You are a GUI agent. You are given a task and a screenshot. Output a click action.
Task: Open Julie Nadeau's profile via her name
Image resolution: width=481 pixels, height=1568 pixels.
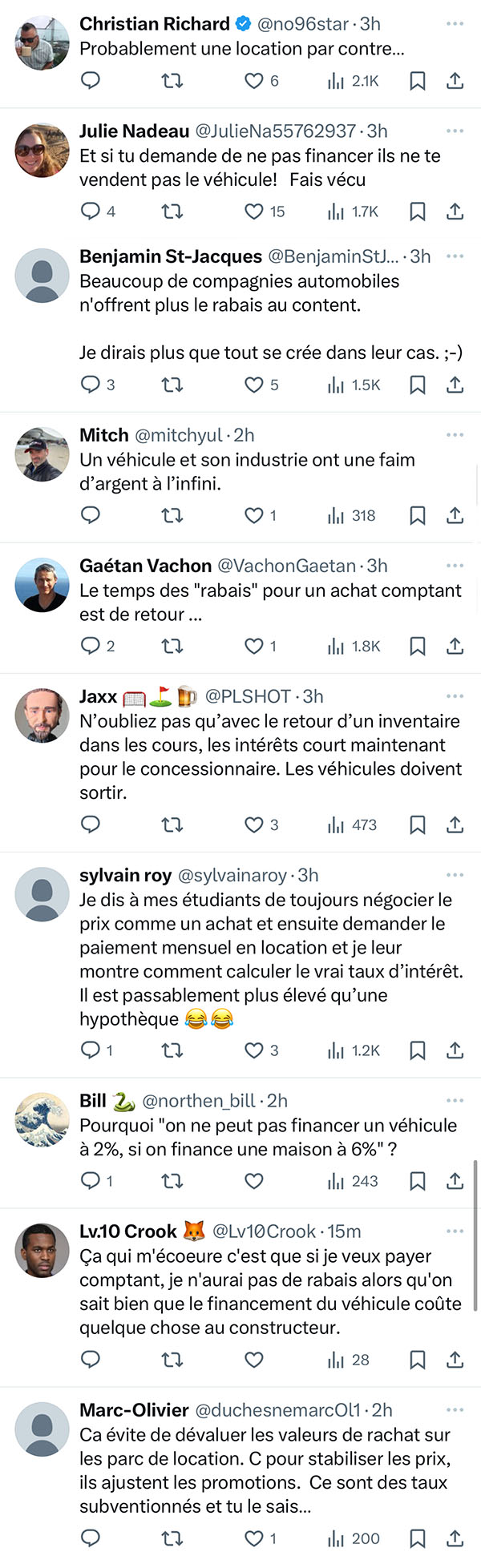[135, 131]
